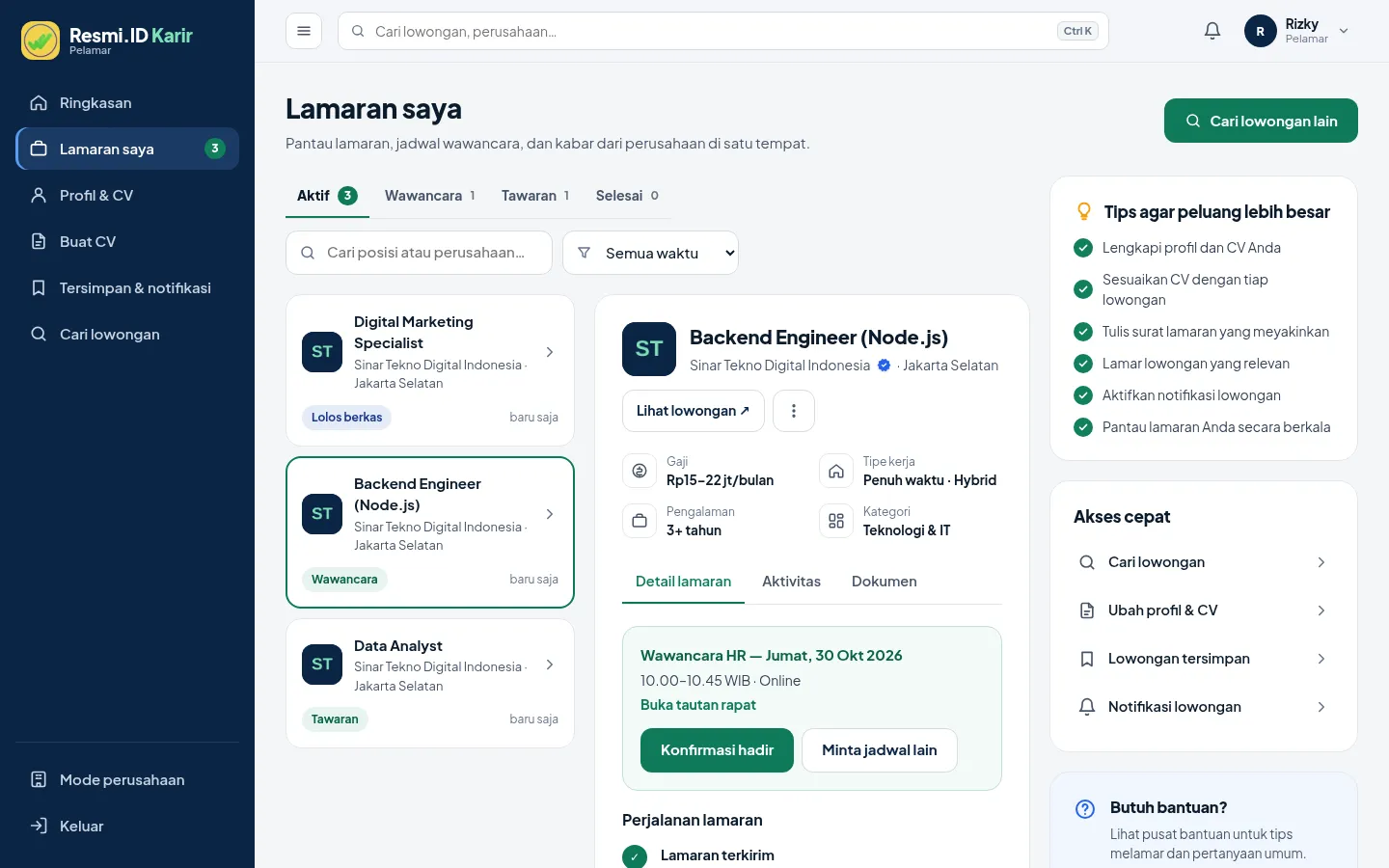1389x868 pixels.
Task: Open the Buka tautan rapat link
Action: [698, 705]
